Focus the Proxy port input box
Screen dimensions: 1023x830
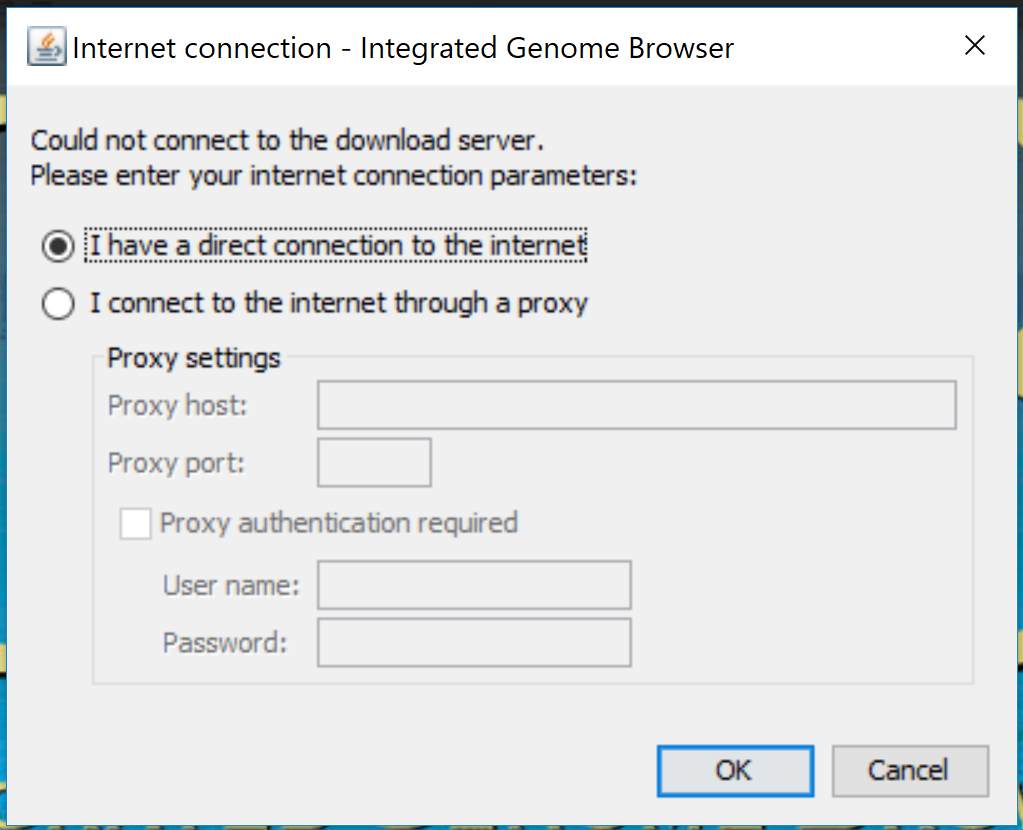click(x=374, y=463)
